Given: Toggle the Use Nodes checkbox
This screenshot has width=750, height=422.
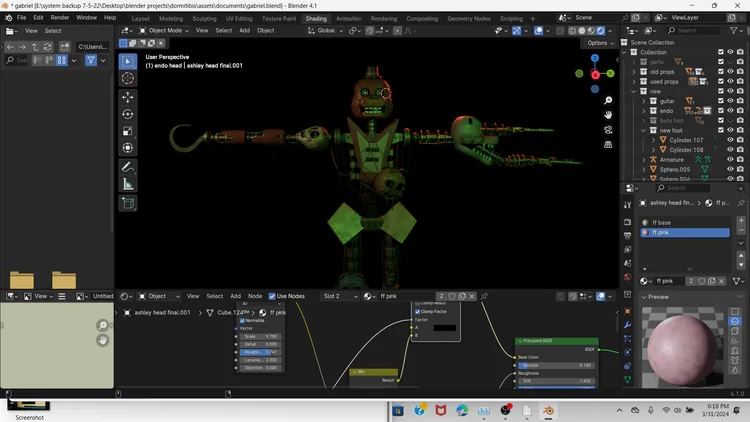Looking at the screenshot, I should pyautogui.click(x=272, y=296).
